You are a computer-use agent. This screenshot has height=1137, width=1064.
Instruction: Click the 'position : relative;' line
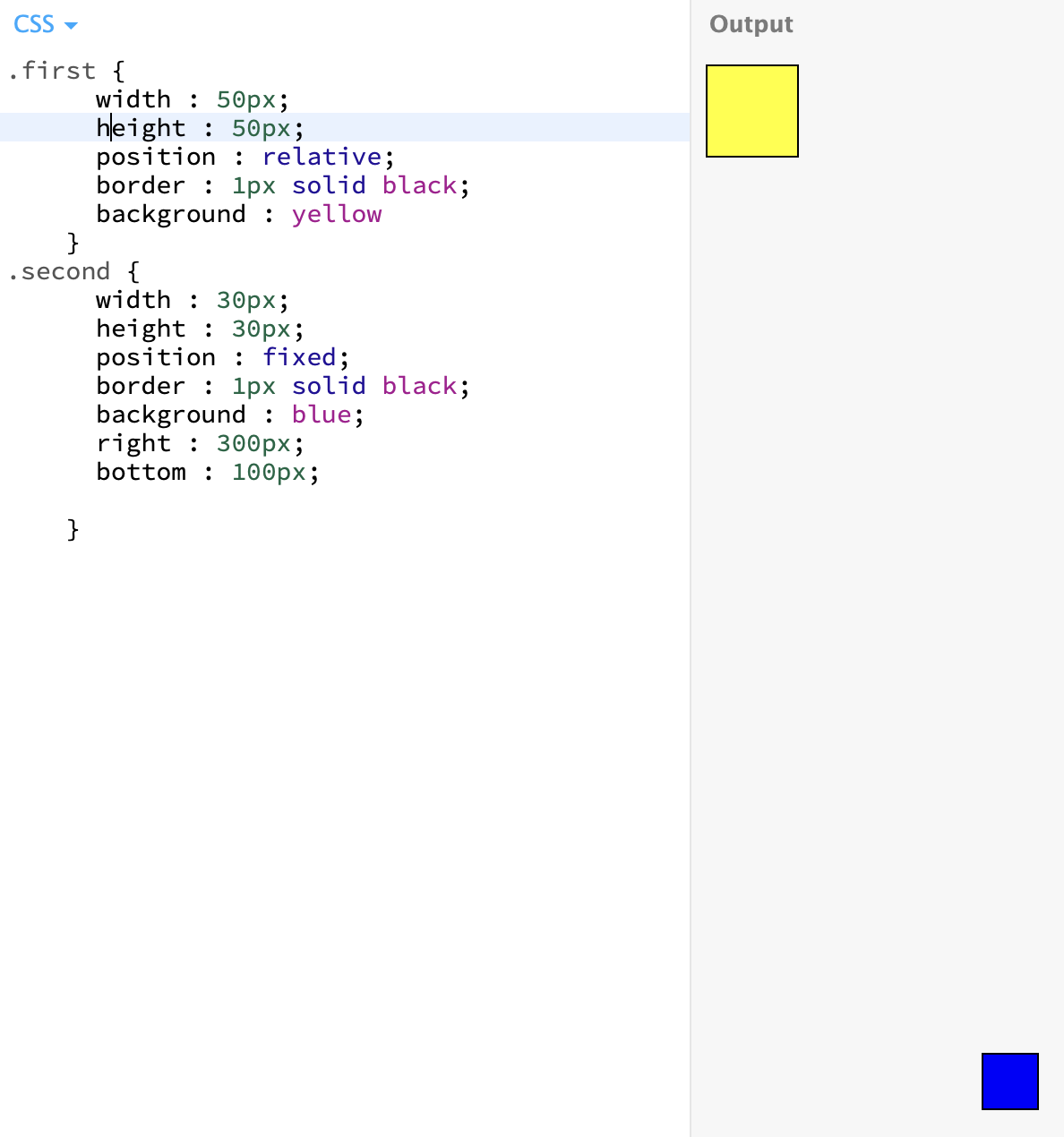click(x=245, y=157)
